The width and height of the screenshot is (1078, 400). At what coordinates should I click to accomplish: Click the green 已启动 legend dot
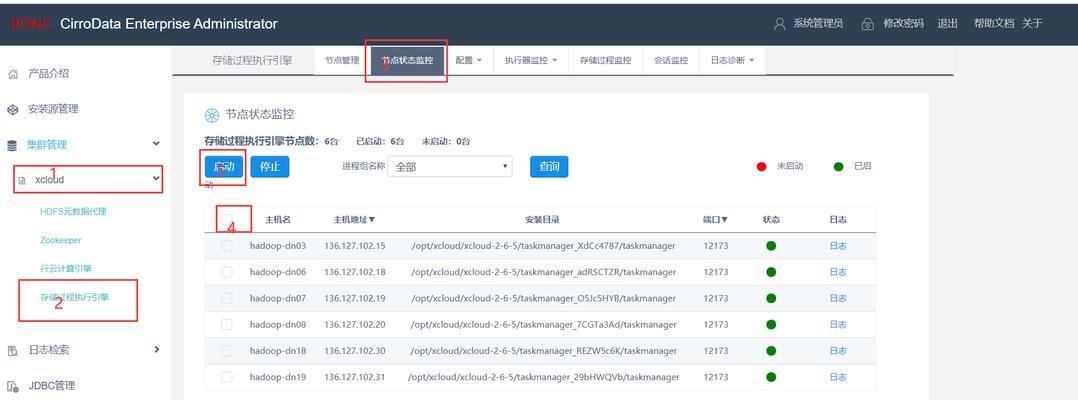coord(838,167)
